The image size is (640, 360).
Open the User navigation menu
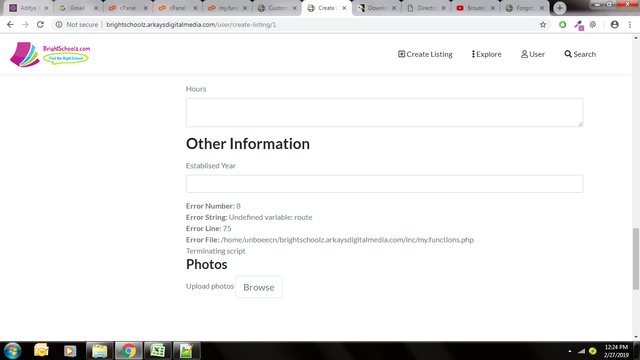coord(533,54)
